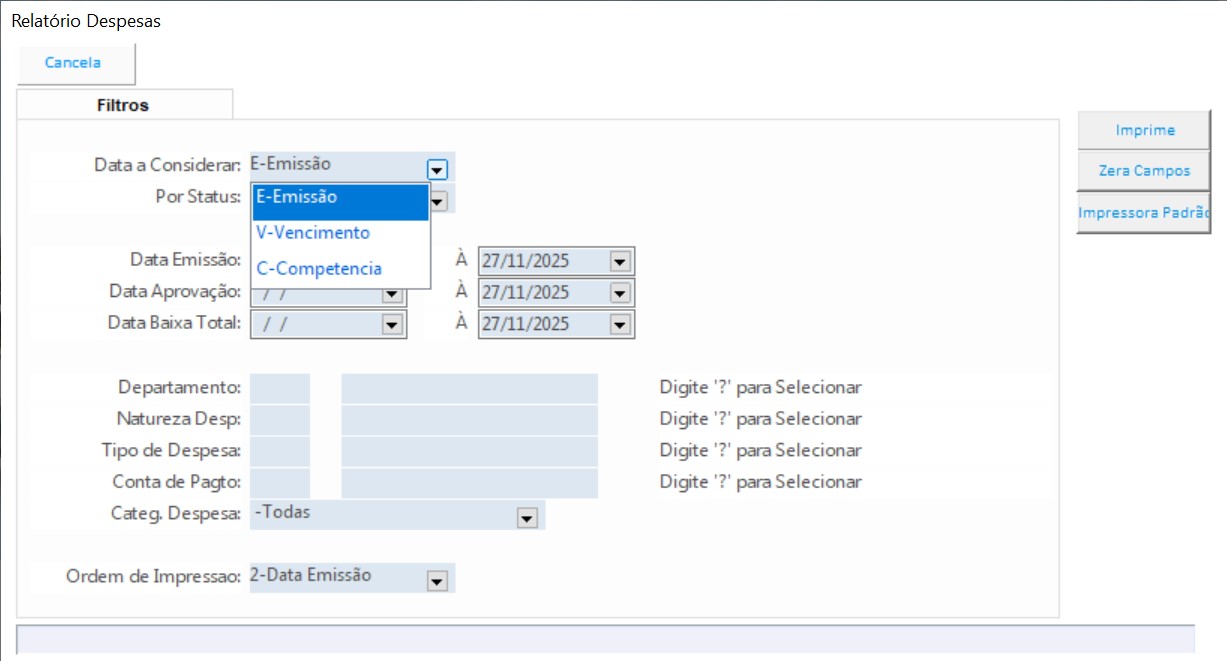Open Data Baixa Total start date picker
This screenshot has height=661, width=1227.
(x=391, y=325)
